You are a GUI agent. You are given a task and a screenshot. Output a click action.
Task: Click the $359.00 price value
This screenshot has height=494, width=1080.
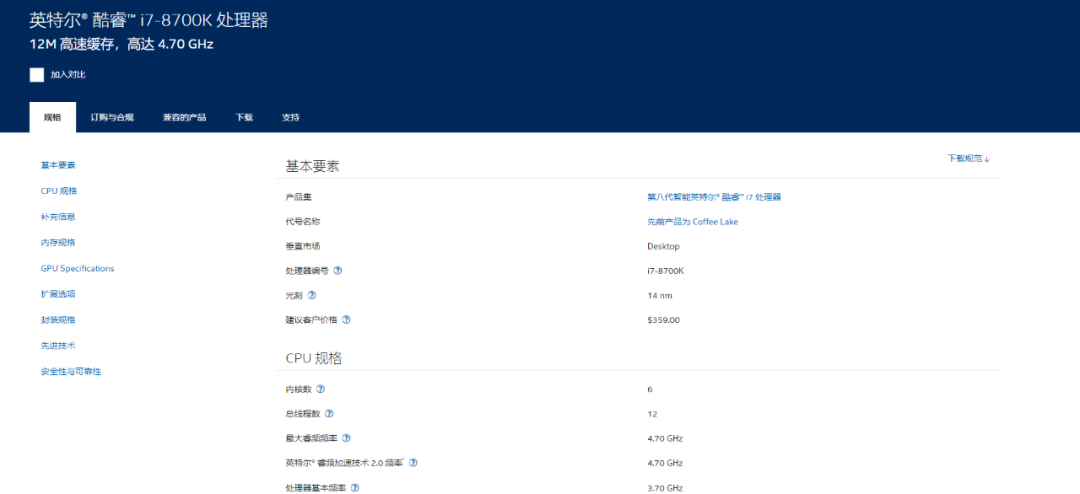[x=663, y=320]
